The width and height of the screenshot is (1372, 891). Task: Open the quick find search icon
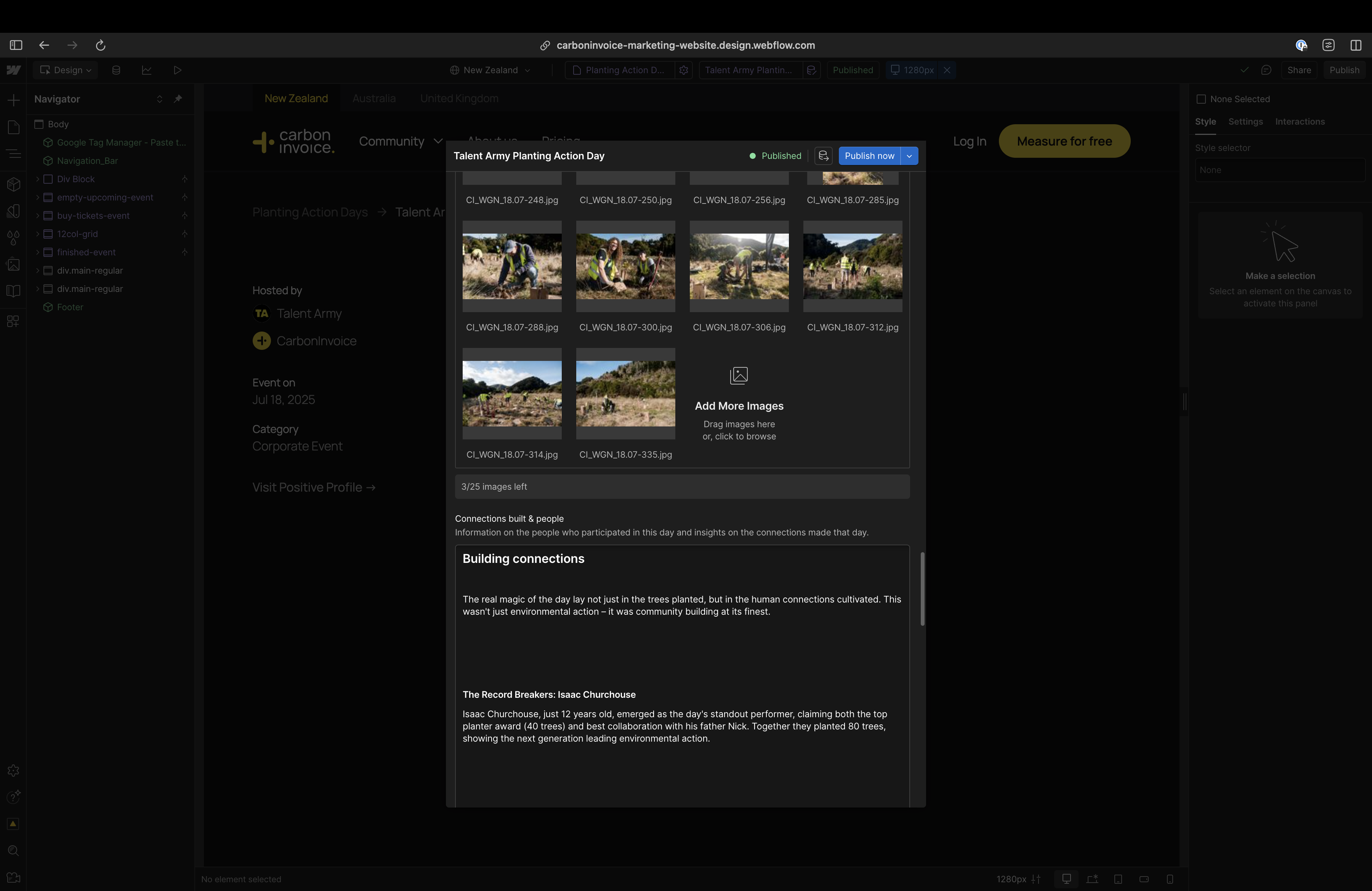(x=13, y=851)
